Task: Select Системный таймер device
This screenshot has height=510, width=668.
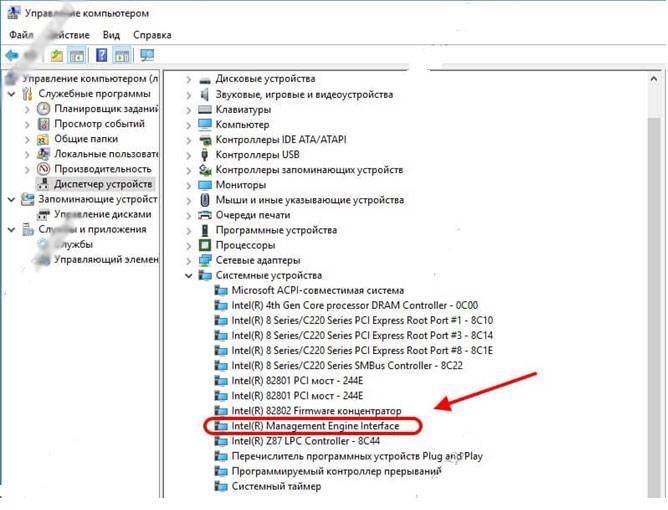Action: 276,486
